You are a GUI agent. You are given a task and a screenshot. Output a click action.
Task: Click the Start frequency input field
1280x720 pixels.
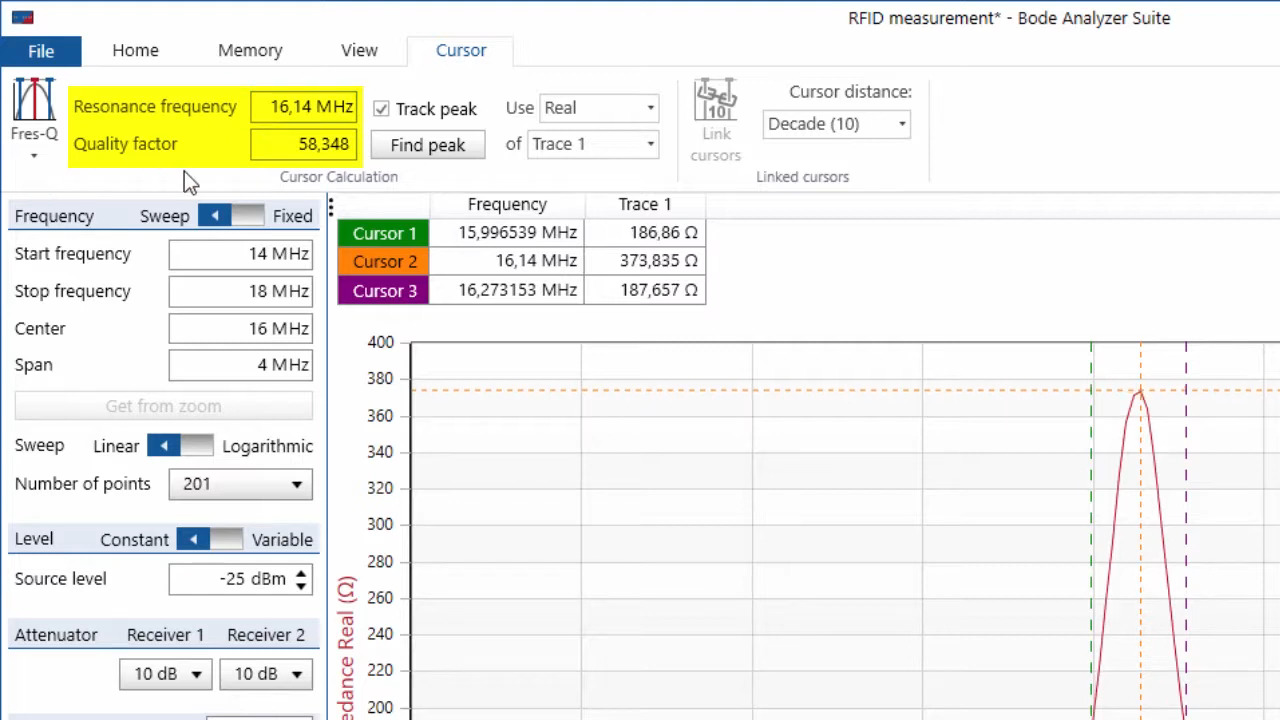pyautogui.click(x=241, y=254)
